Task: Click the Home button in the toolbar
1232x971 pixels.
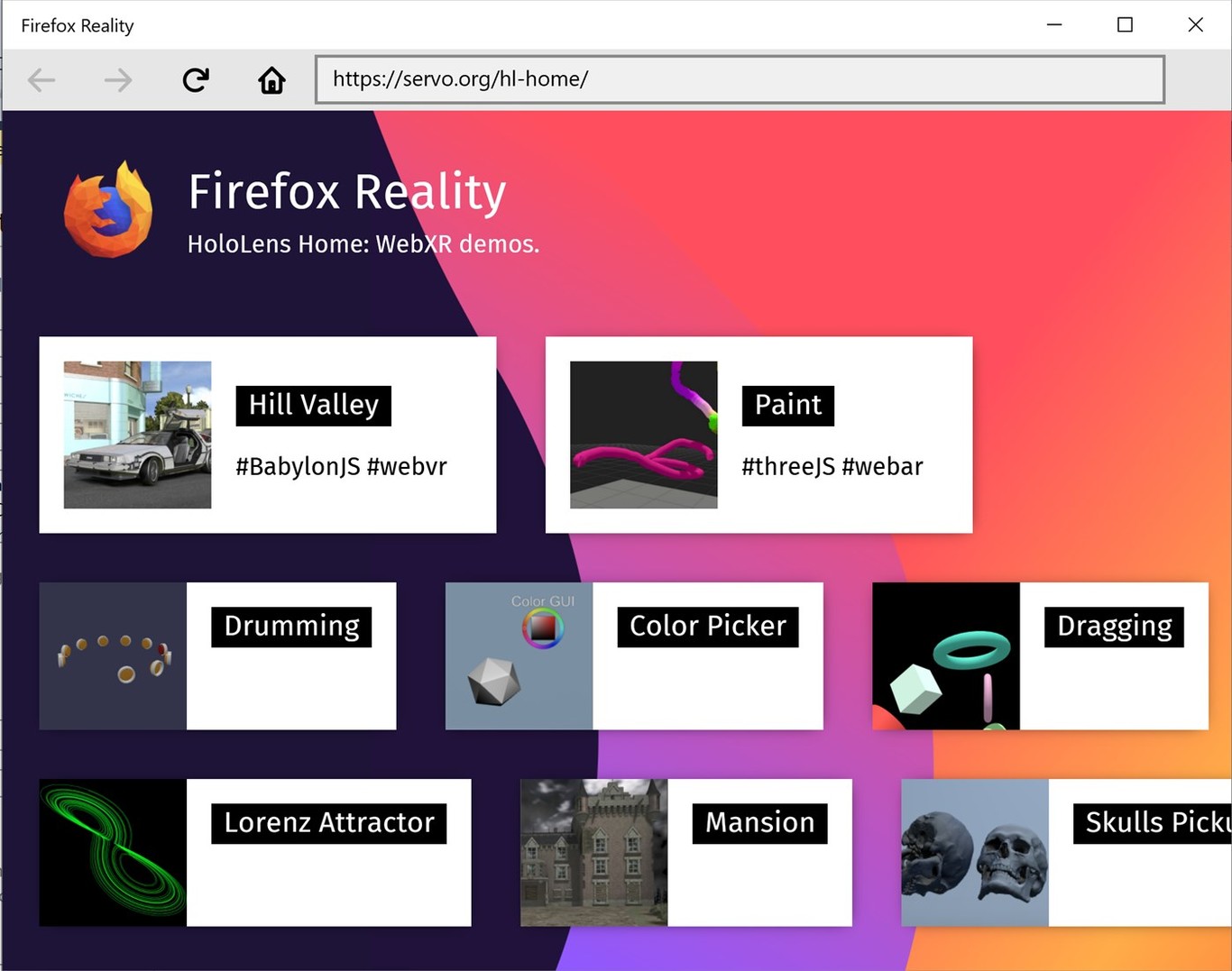Action: click(x=271, y=79)
